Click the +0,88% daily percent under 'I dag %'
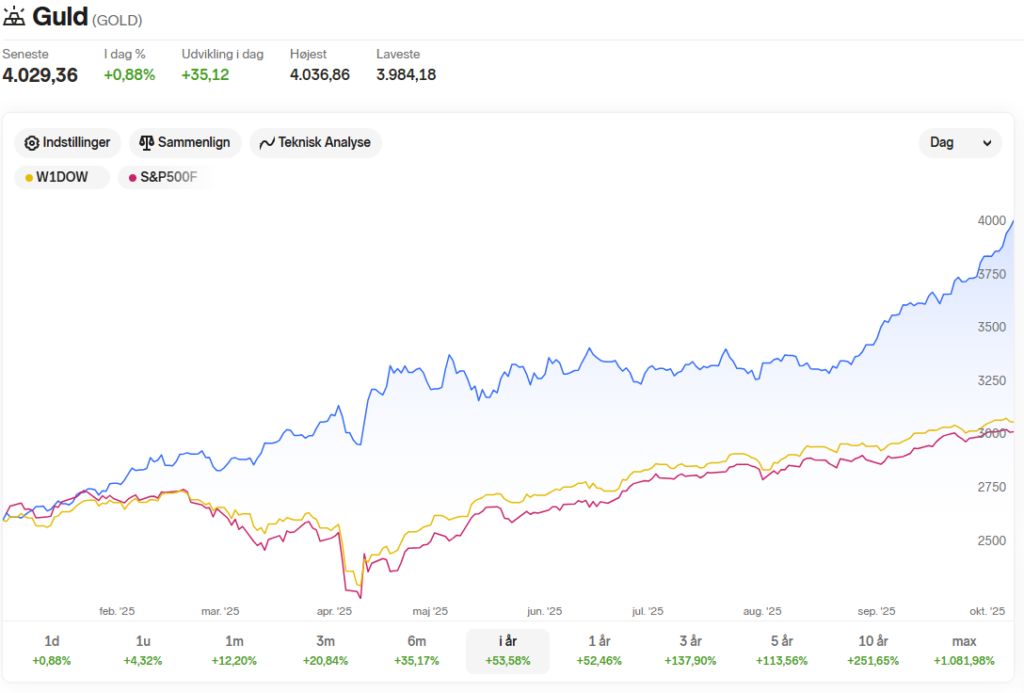1024x693 pixels. (x=129, y=75)
